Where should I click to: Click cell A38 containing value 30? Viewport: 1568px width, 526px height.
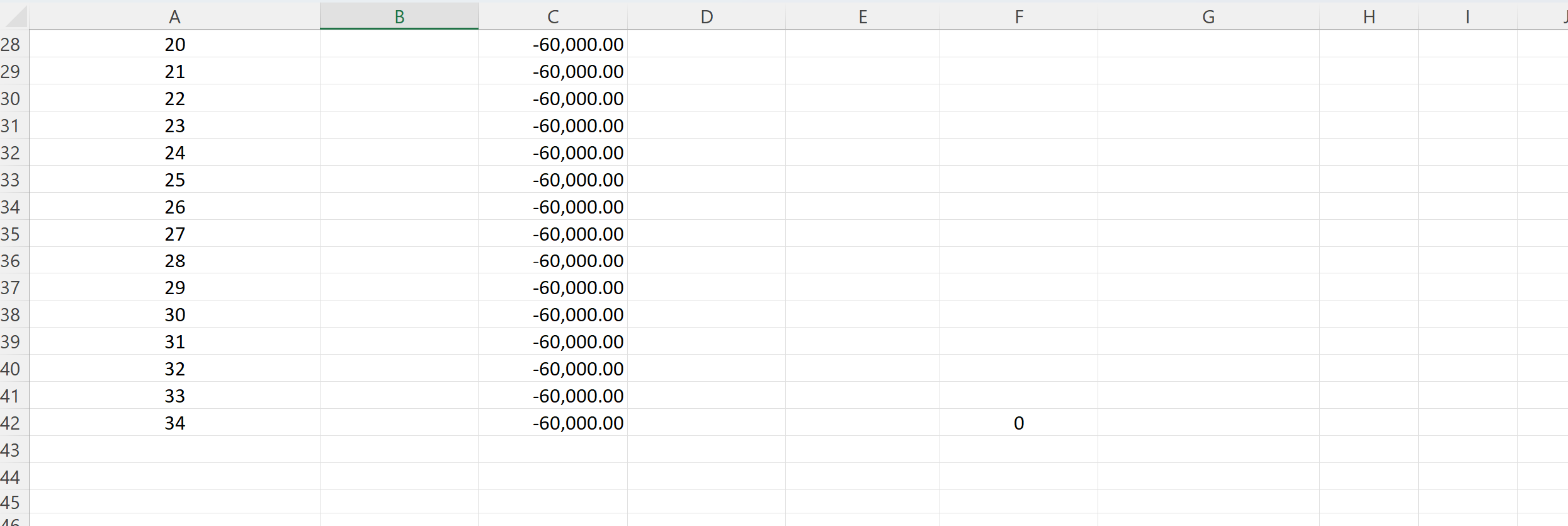tap(174, 314)
